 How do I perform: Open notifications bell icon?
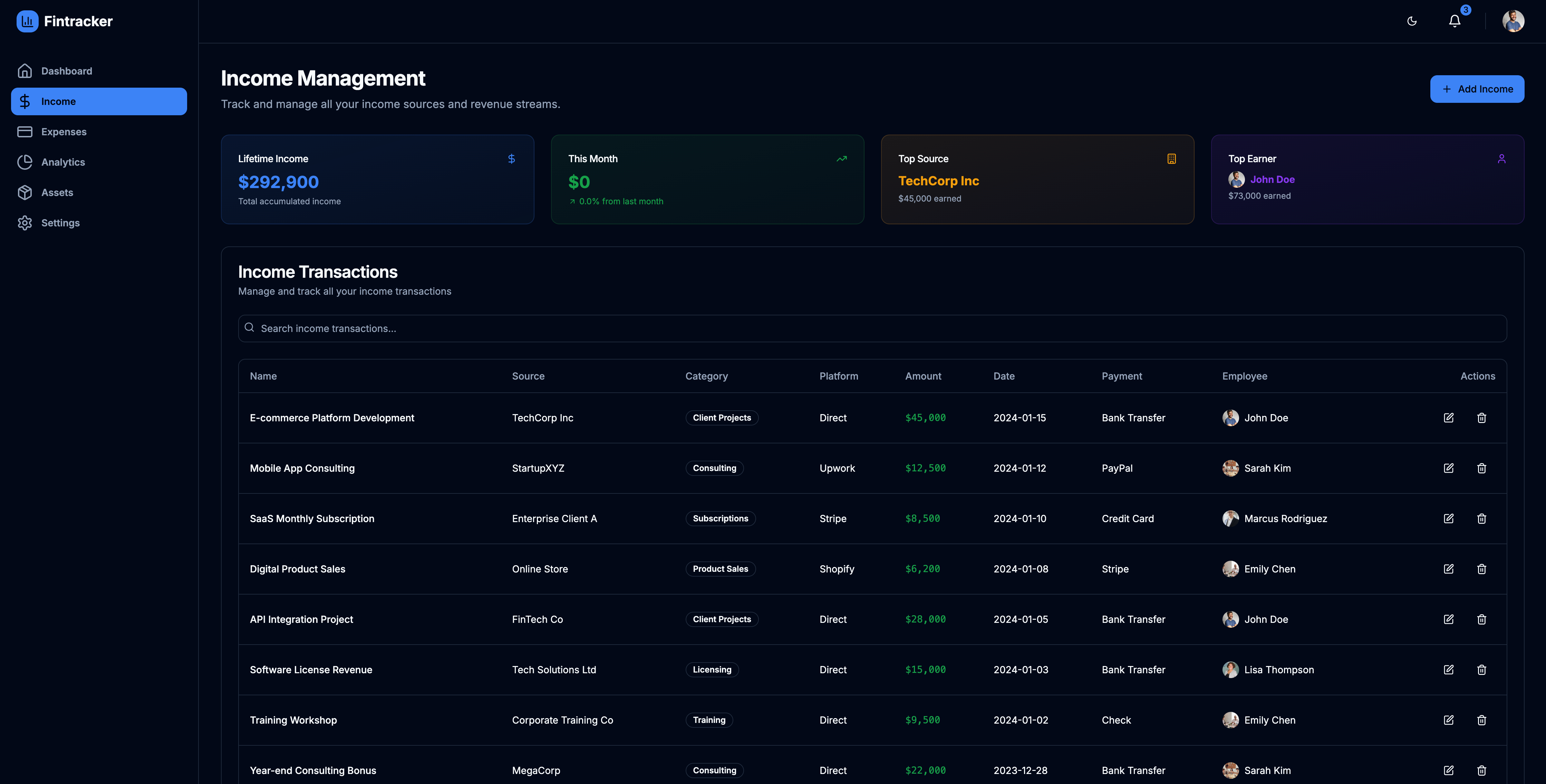click(x=1454, y=21)
